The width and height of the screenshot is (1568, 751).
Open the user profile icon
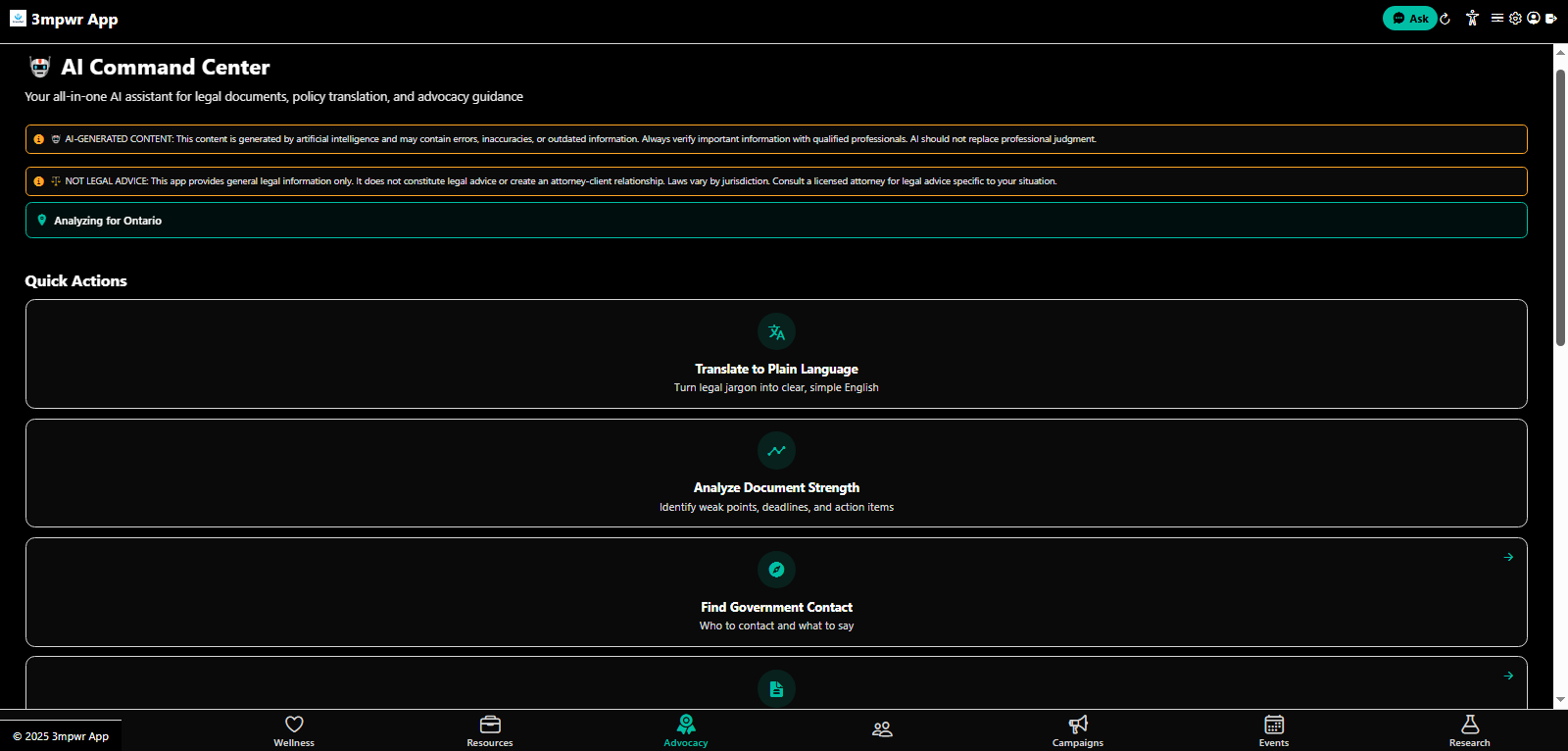click(1534, 18)
